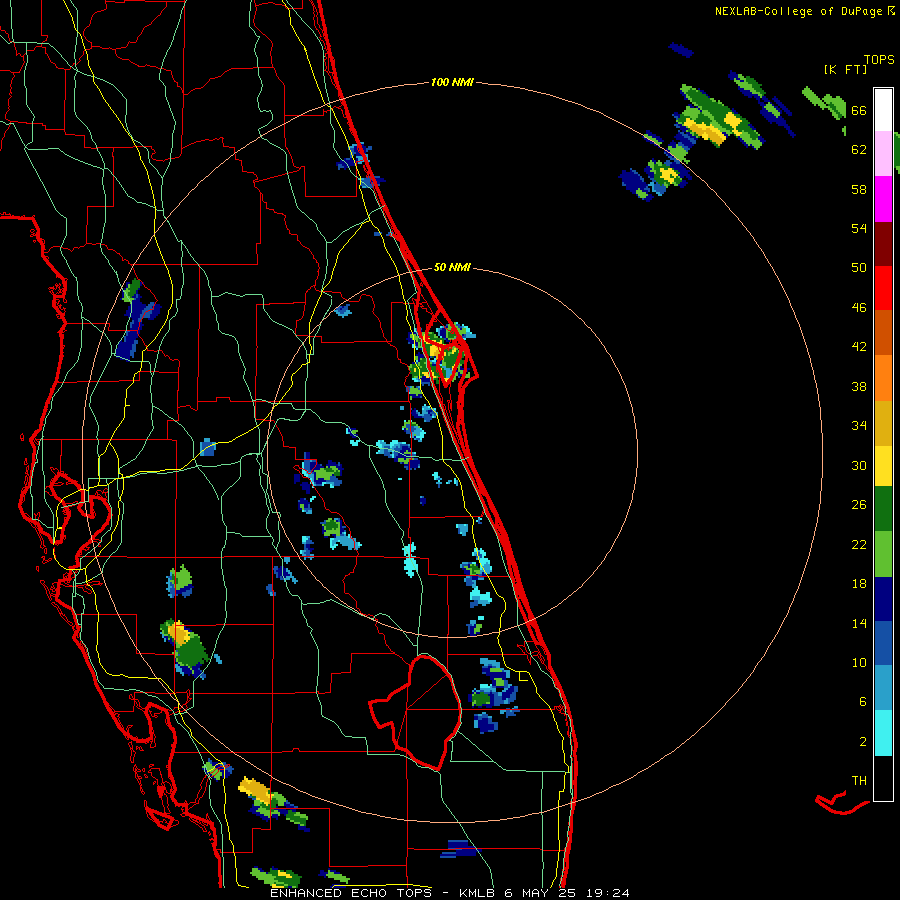Screen dimensions: 900x900
Task: Click the "2" scale value
Action: tap(863, 742)
